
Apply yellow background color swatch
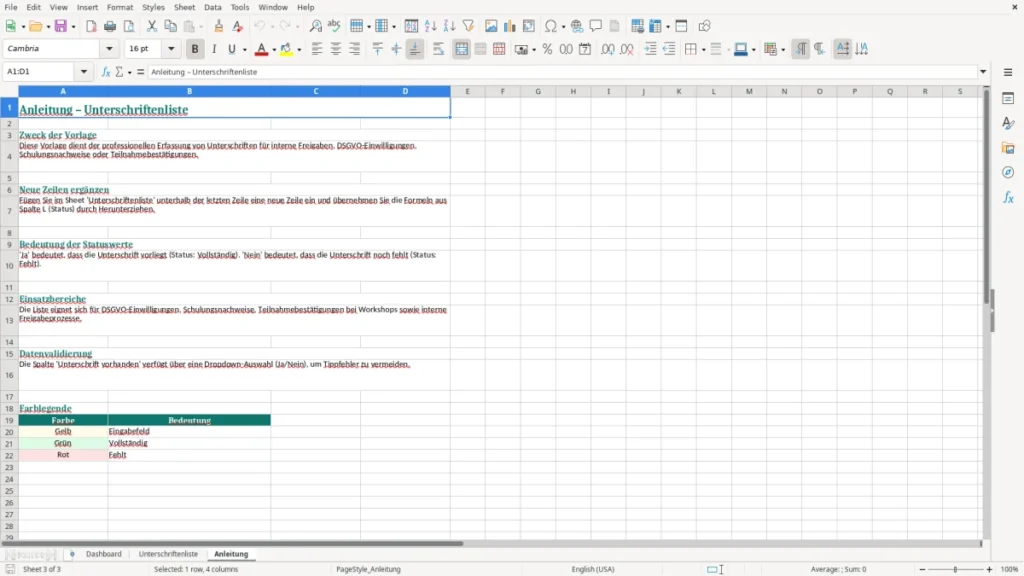286,49
